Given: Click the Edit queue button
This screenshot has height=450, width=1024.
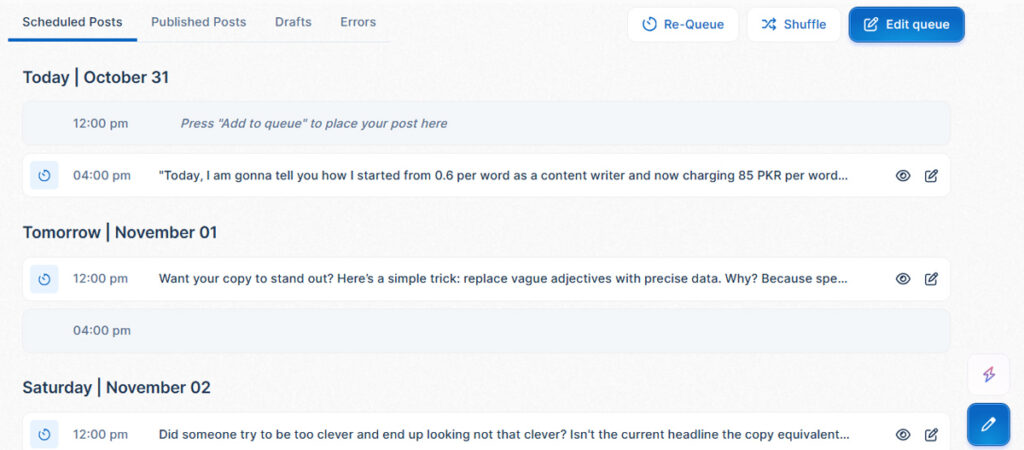Looking at the screenshot, I should (x=906, y=25).
